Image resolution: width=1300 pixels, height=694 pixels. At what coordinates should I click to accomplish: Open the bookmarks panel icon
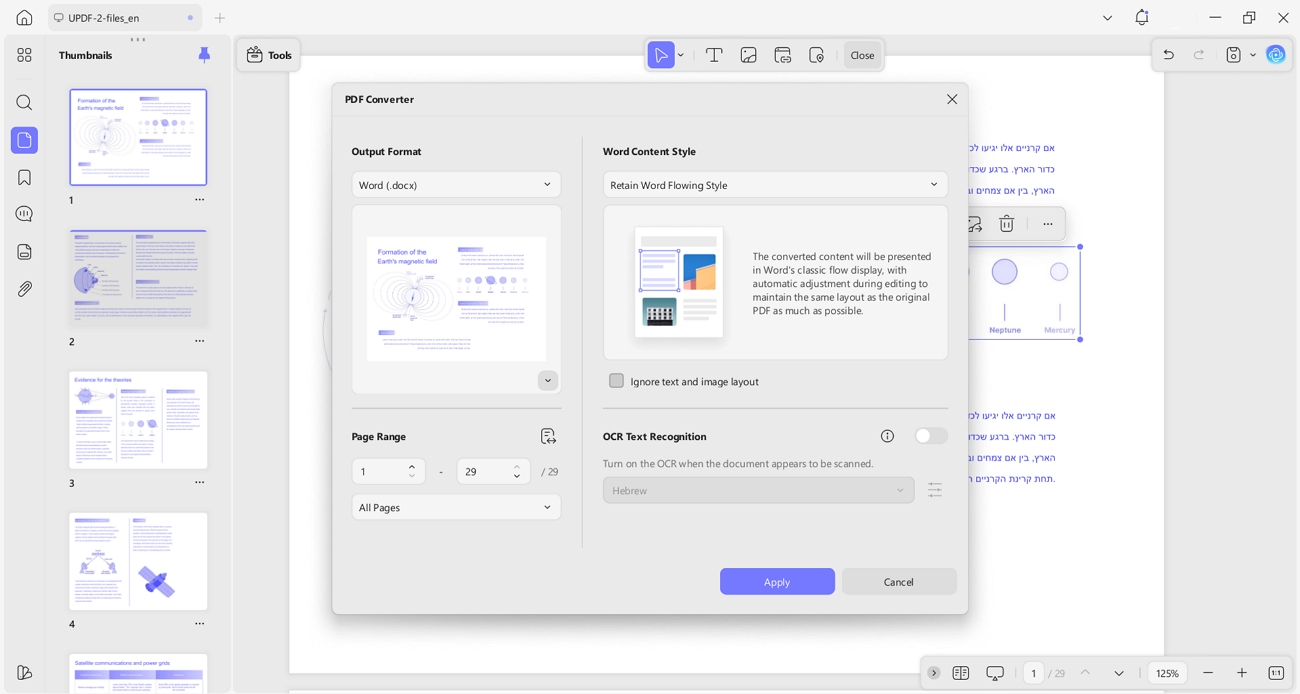(x=24, y=177)
